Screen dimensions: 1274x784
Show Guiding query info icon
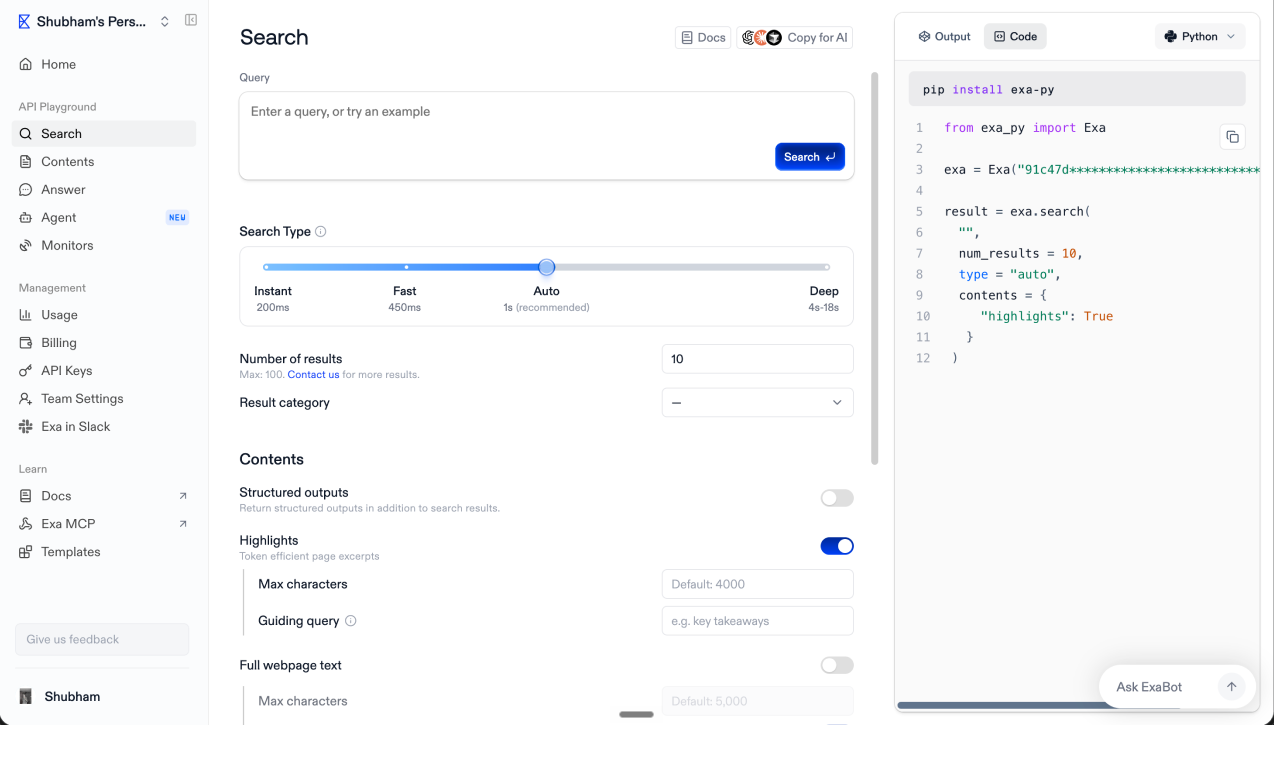pos(351,621)
